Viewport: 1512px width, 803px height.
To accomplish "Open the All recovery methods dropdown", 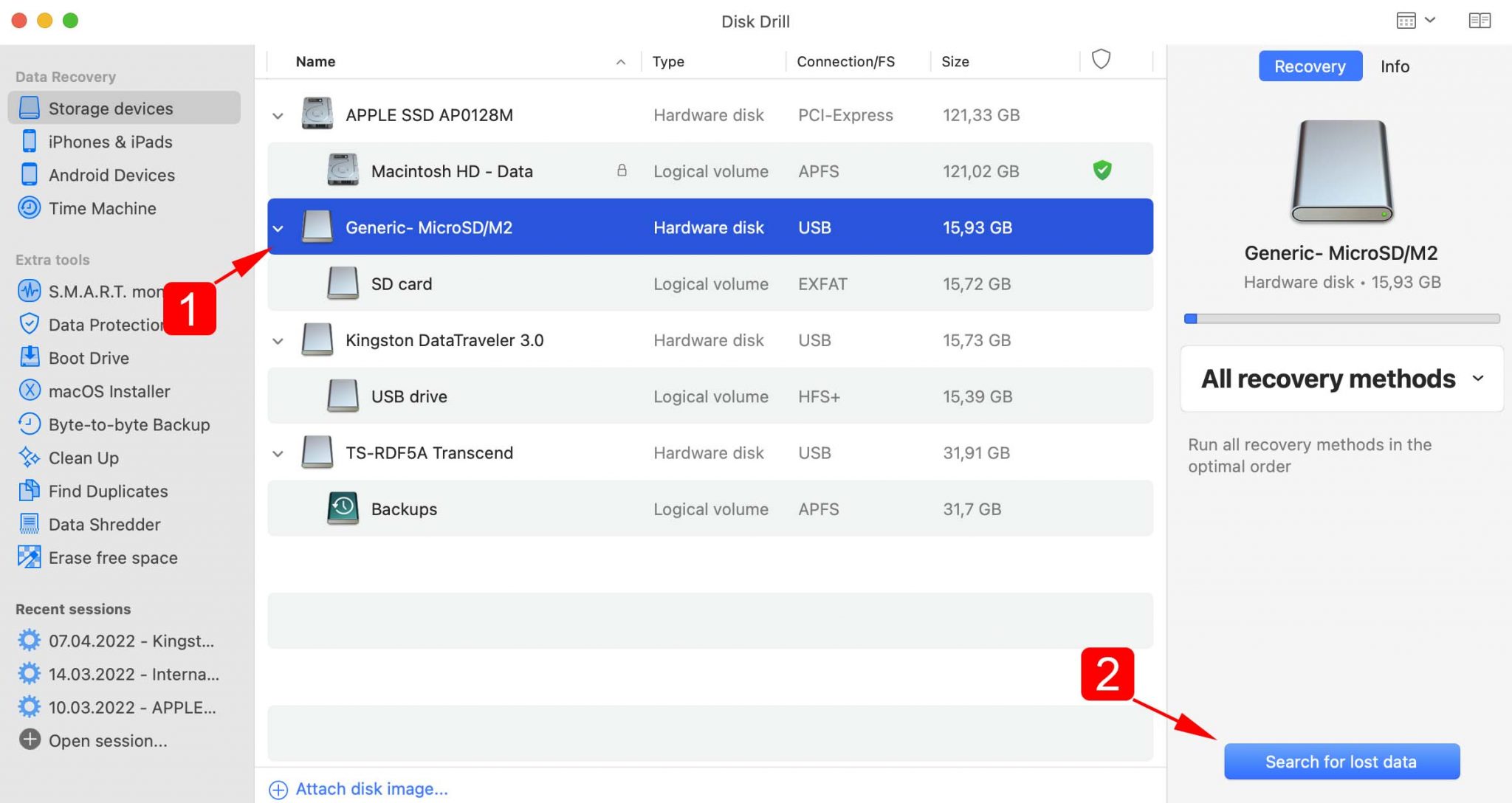I will click(1342, 379).
